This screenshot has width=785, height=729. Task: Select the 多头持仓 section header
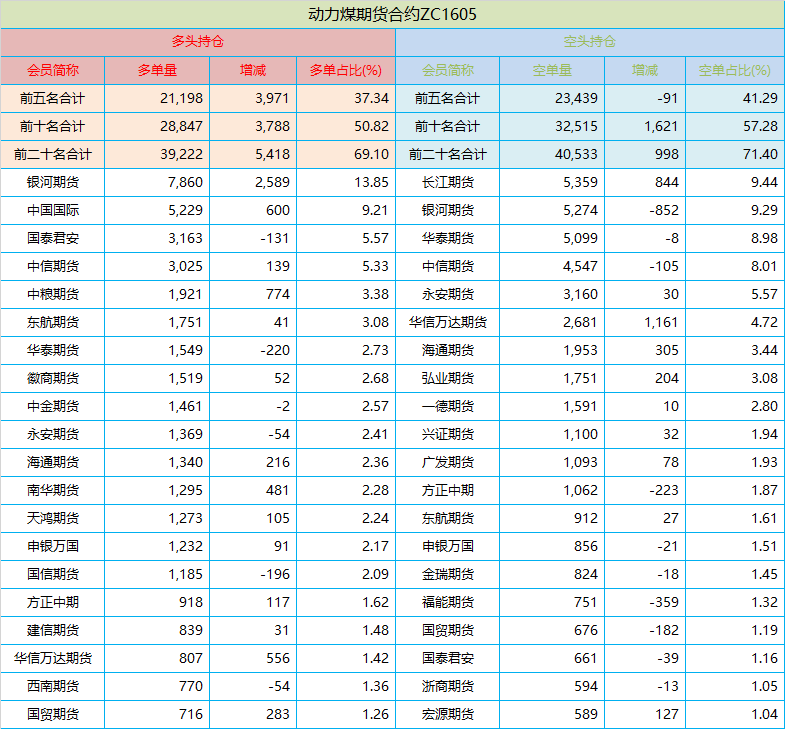pos(198,42)
